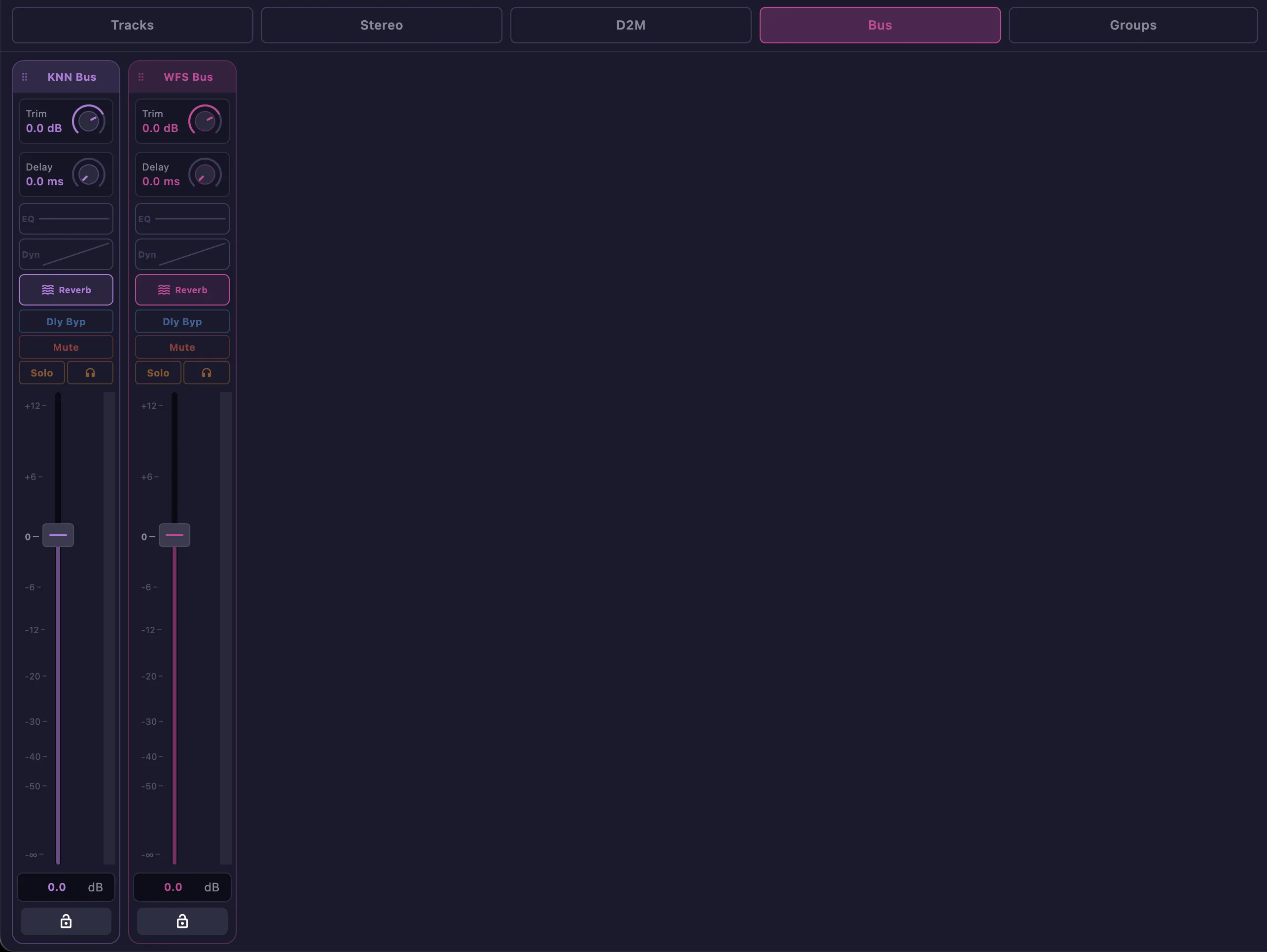The height and width of the screenshot is (952, 1267).
Task: Click the KNN Bus drag handle icon
Action: pyautogui.click(x=25, y=77)
